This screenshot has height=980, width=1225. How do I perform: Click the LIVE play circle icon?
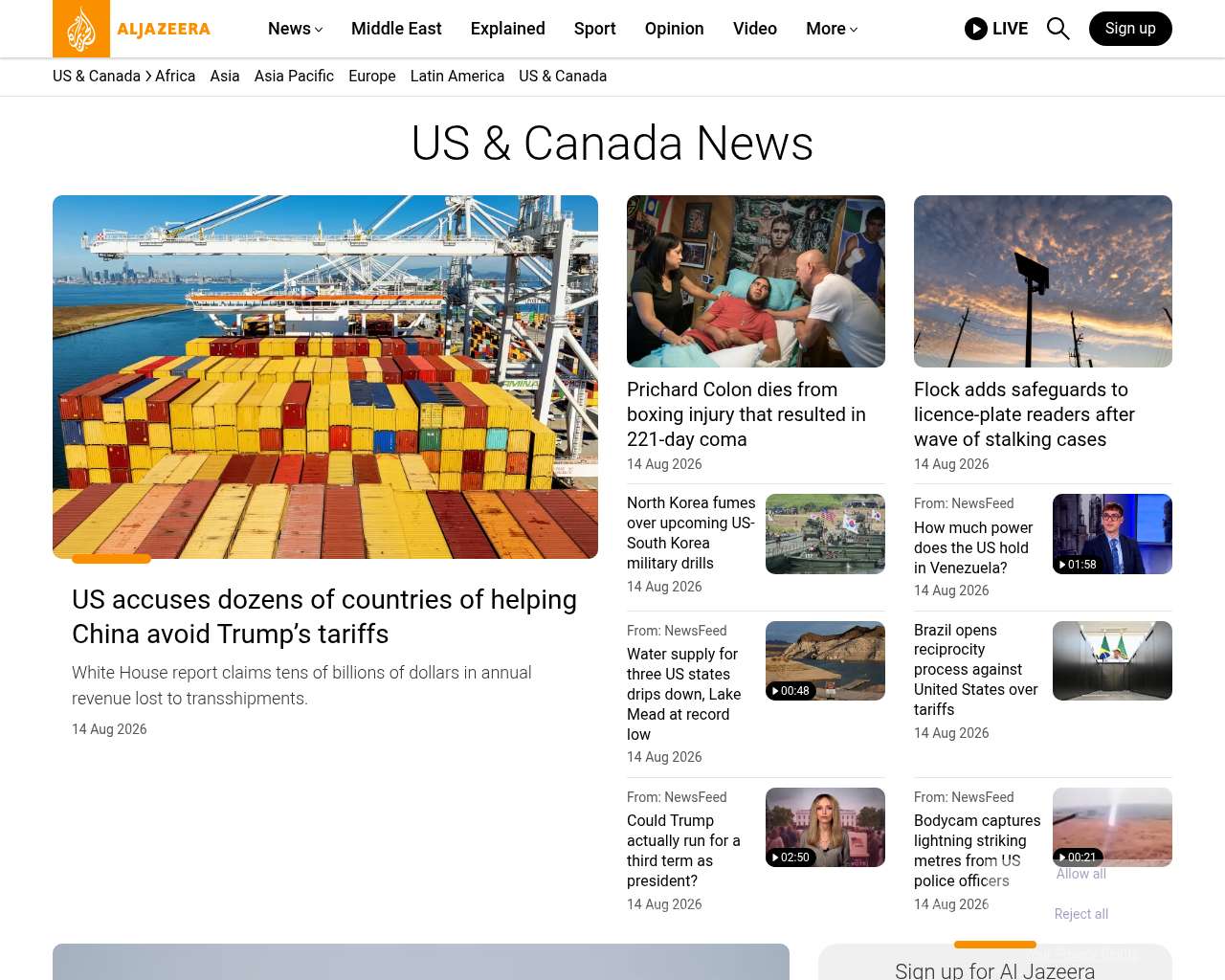pos(976,29)
